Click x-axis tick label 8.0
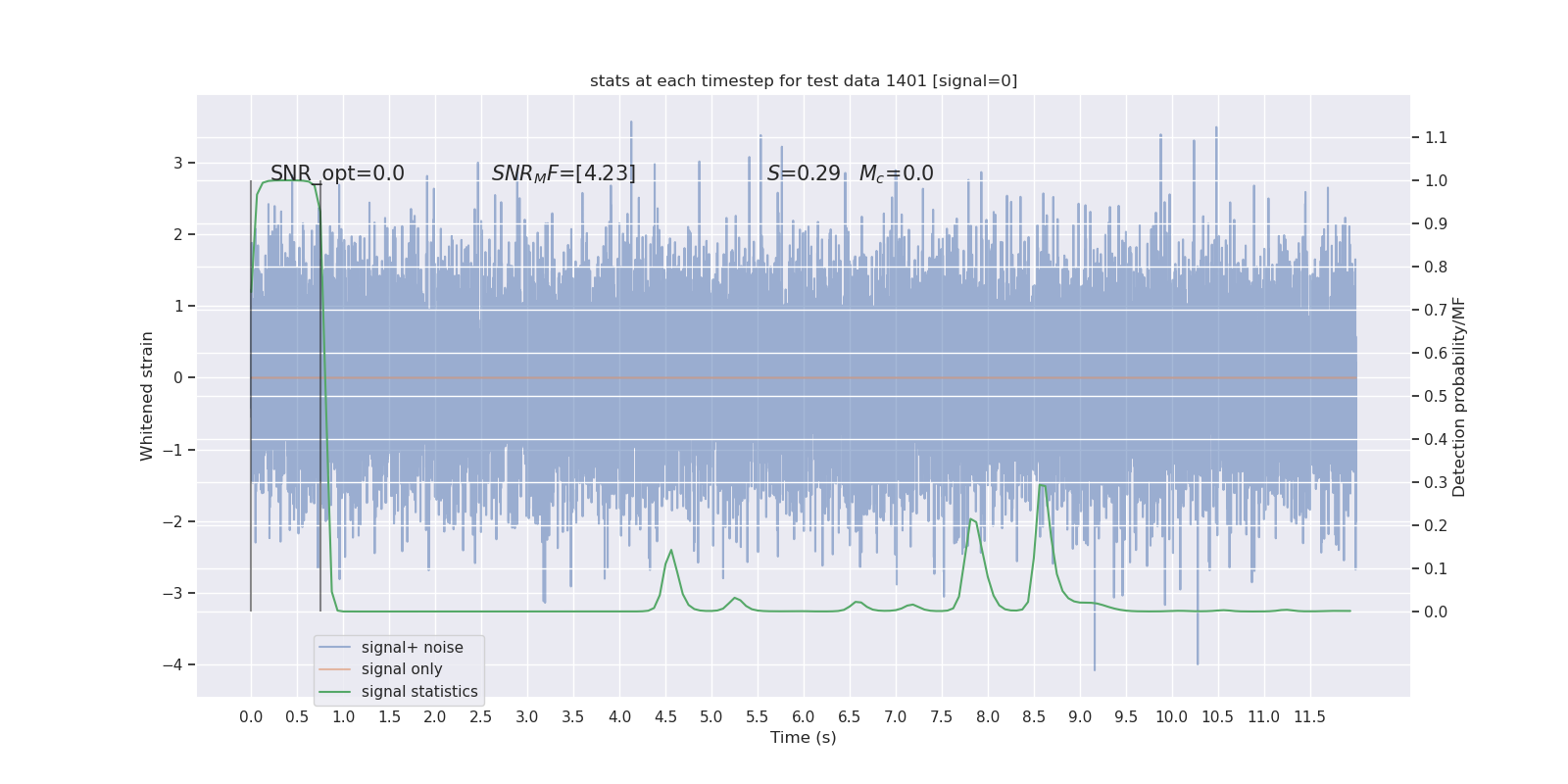This screenshot has height=784, width=1568. [x=988, y=716]
